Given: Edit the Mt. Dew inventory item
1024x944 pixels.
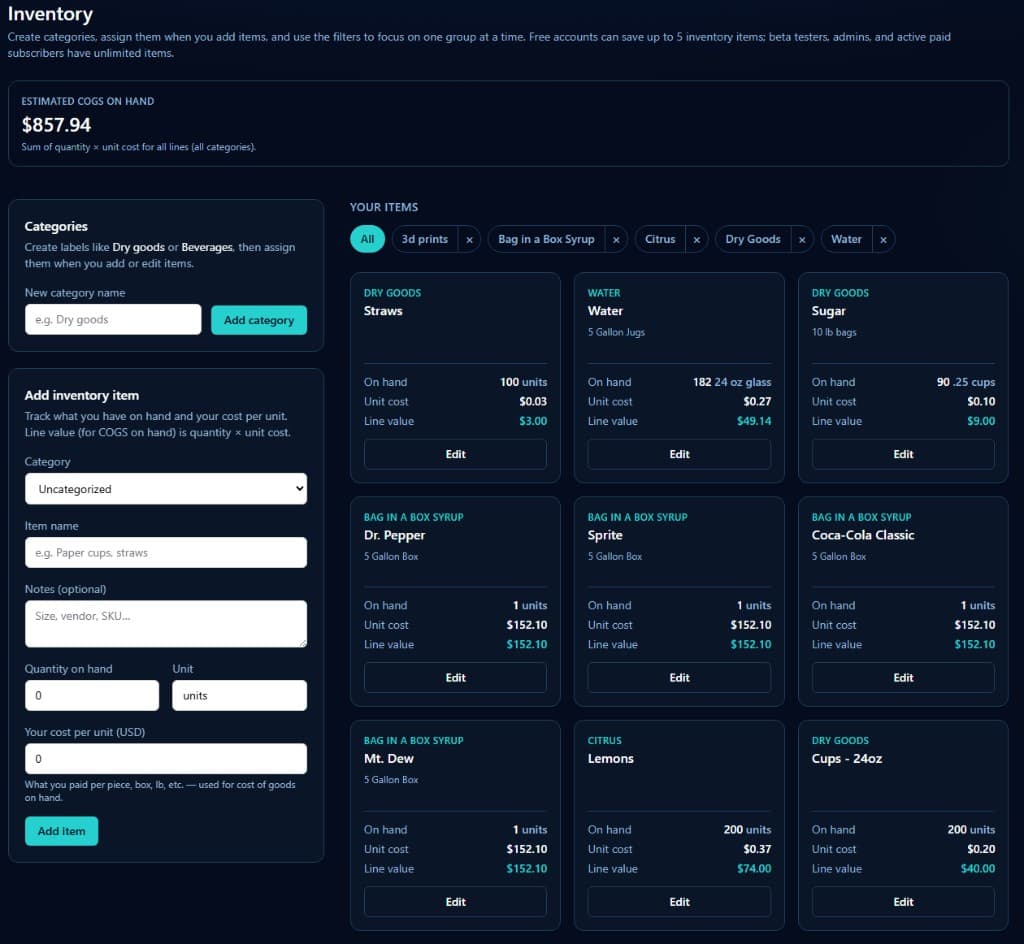Looking at the screenshot, I should pyautogui.click(x=455, y=901).
